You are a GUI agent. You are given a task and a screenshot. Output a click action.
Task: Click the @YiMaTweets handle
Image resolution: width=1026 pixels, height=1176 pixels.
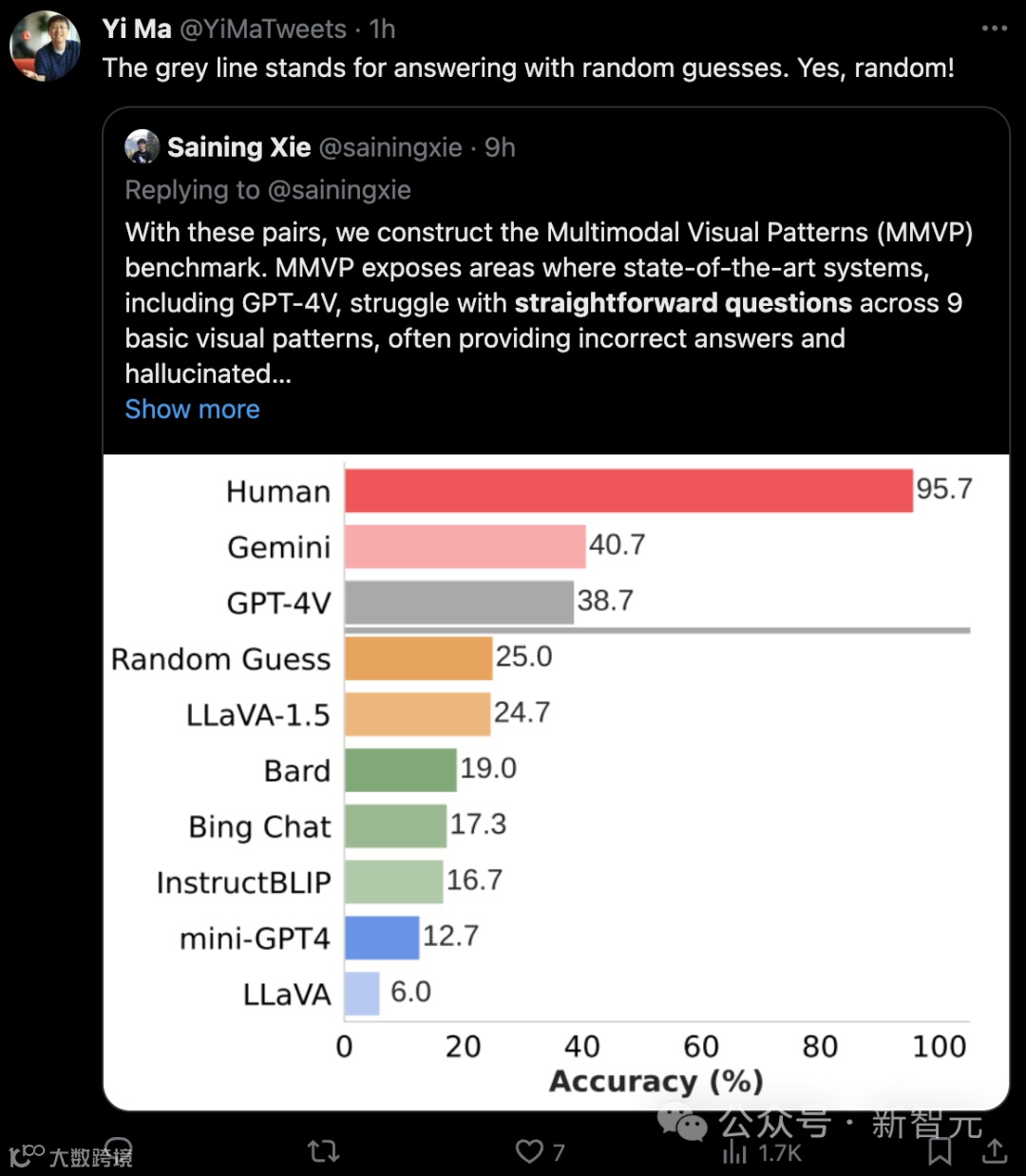pos(263,29)
